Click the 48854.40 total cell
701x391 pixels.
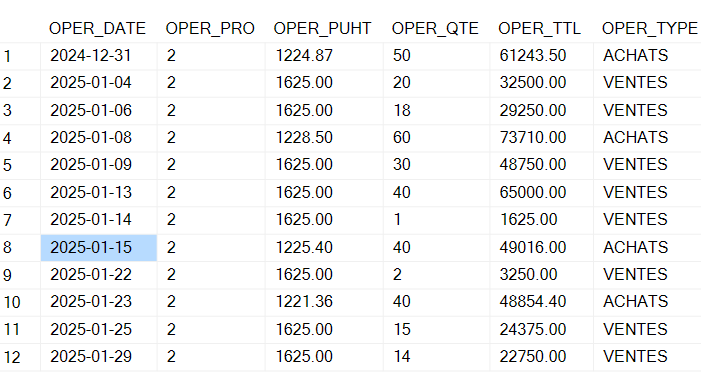click(541, 302)
